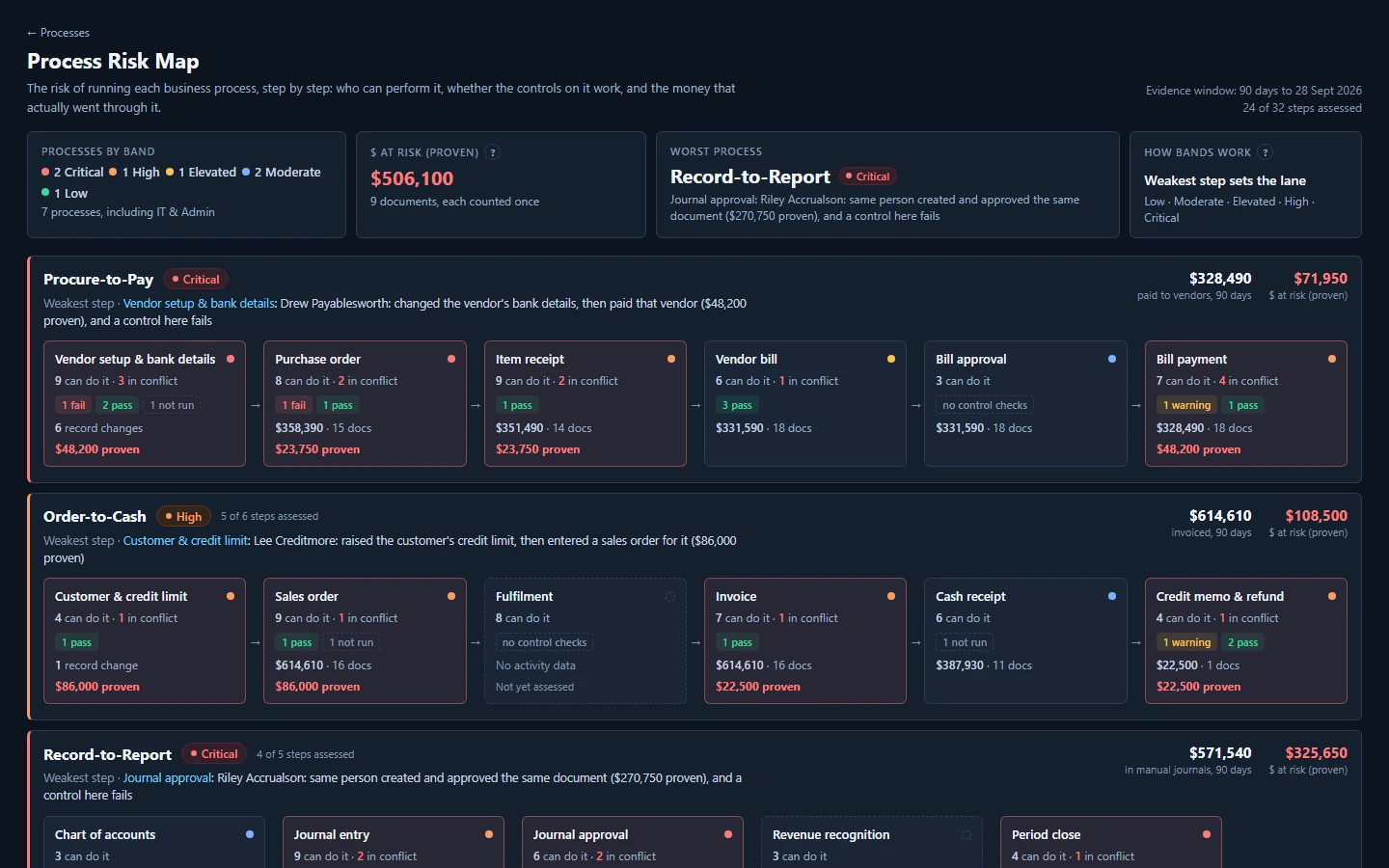Open the Item receipt step card

[586, 403]
